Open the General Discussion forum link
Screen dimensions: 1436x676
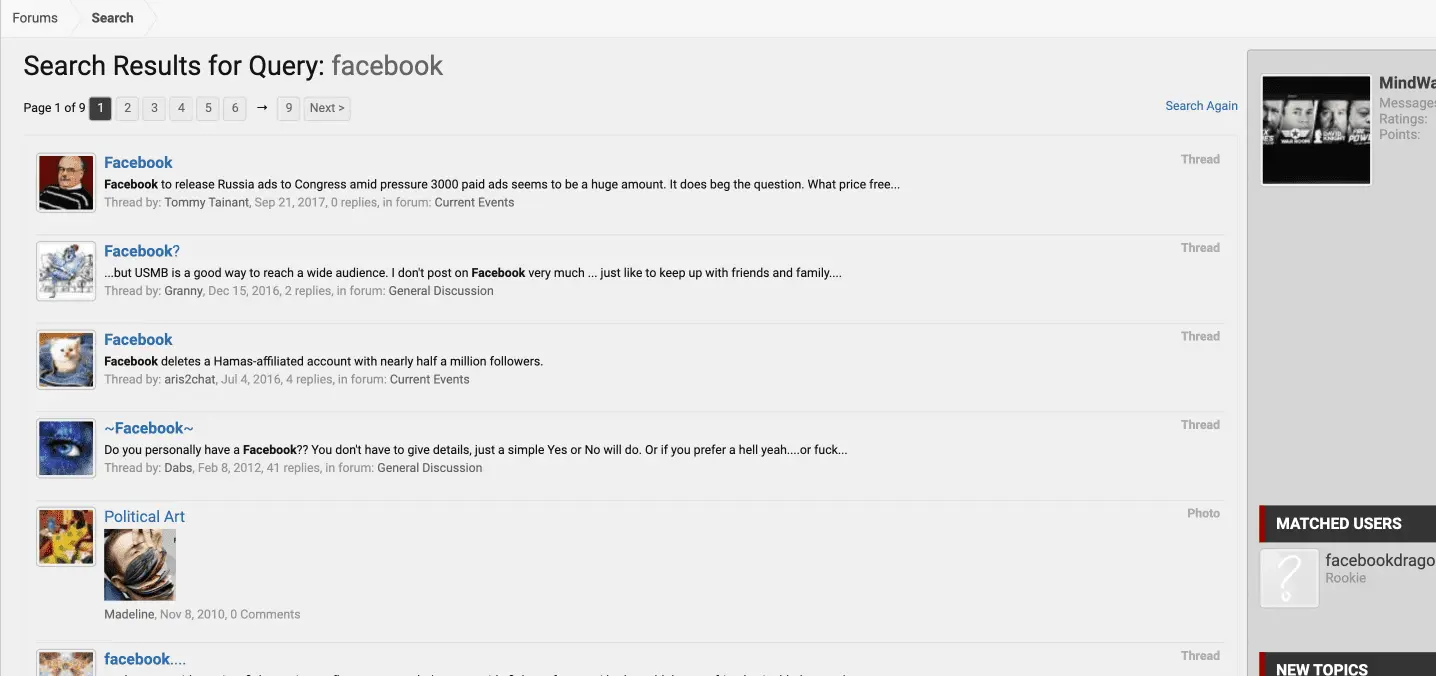[441, 291]
